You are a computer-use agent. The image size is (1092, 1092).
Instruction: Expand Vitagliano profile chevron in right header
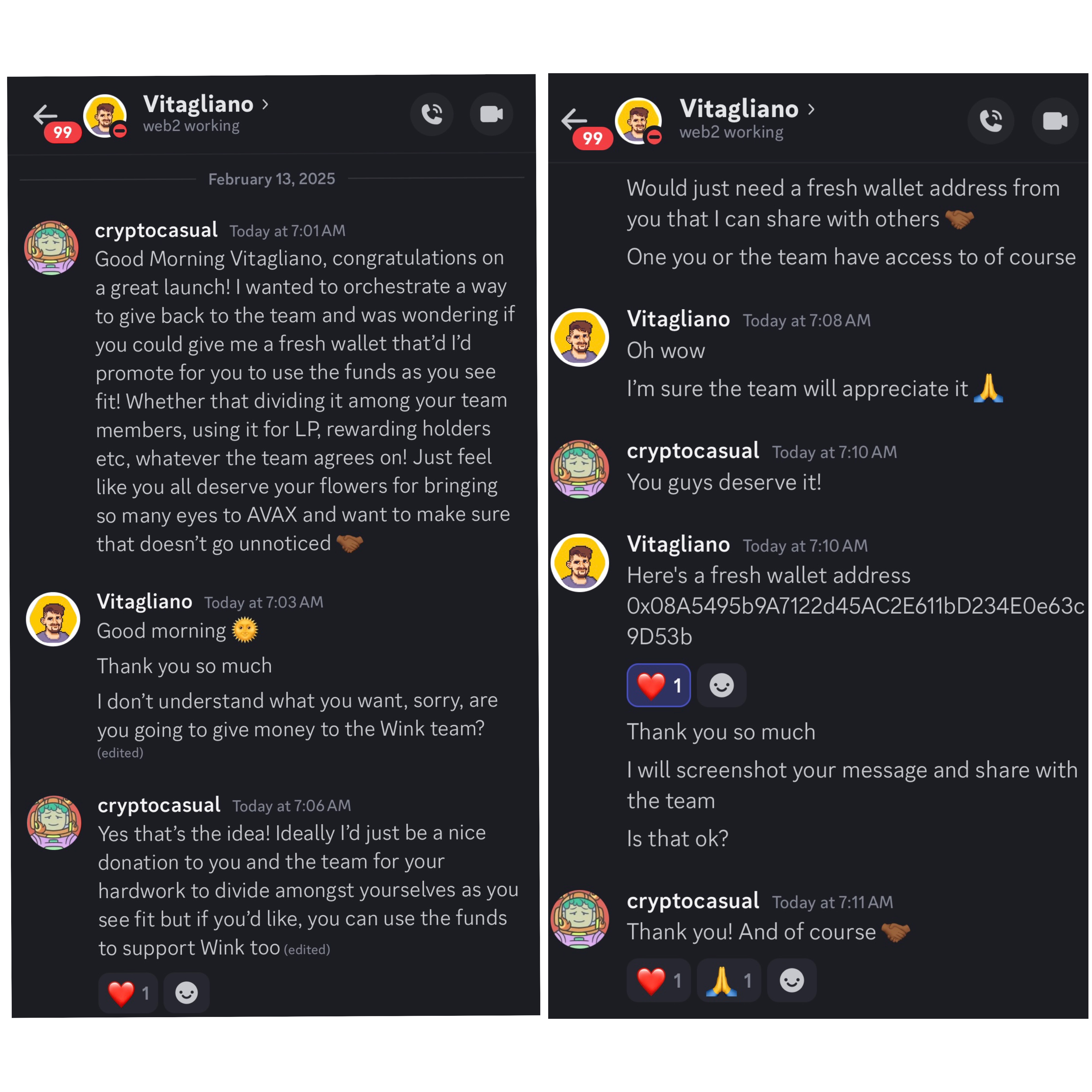(x=812, y=109)
